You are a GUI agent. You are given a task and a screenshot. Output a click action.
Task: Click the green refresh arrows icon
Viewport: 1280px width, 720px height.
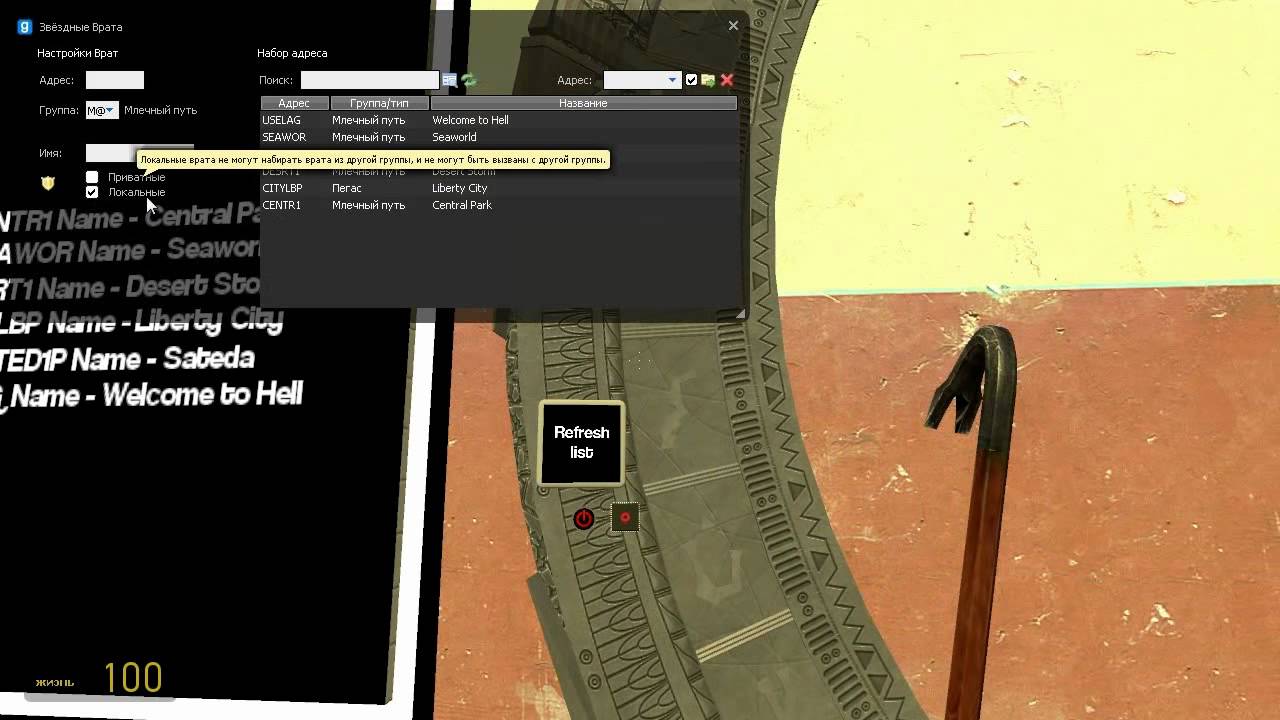[468, 80]
